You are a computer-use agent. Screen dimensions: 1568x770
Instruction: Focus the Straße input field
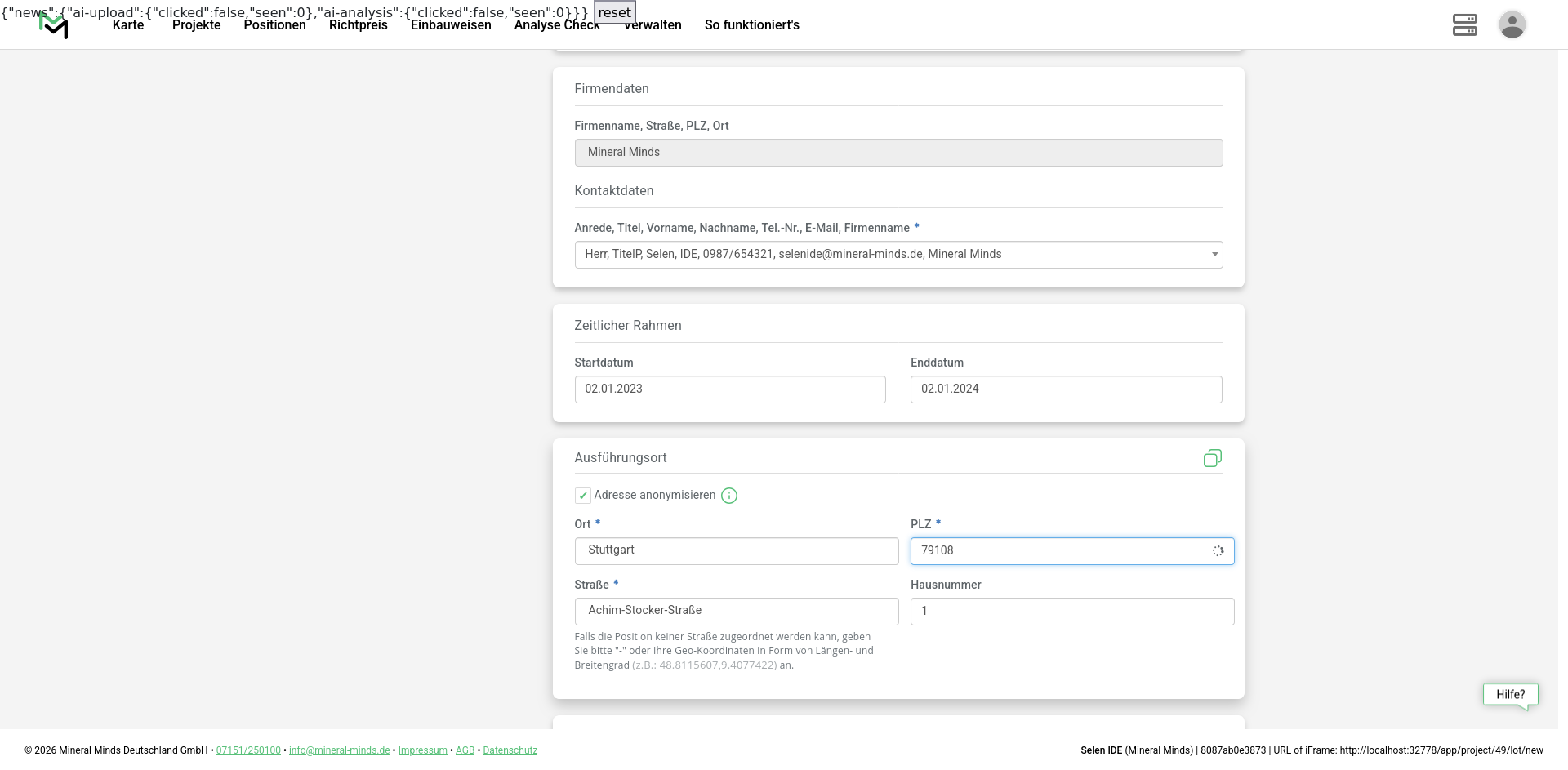[736, 612]
